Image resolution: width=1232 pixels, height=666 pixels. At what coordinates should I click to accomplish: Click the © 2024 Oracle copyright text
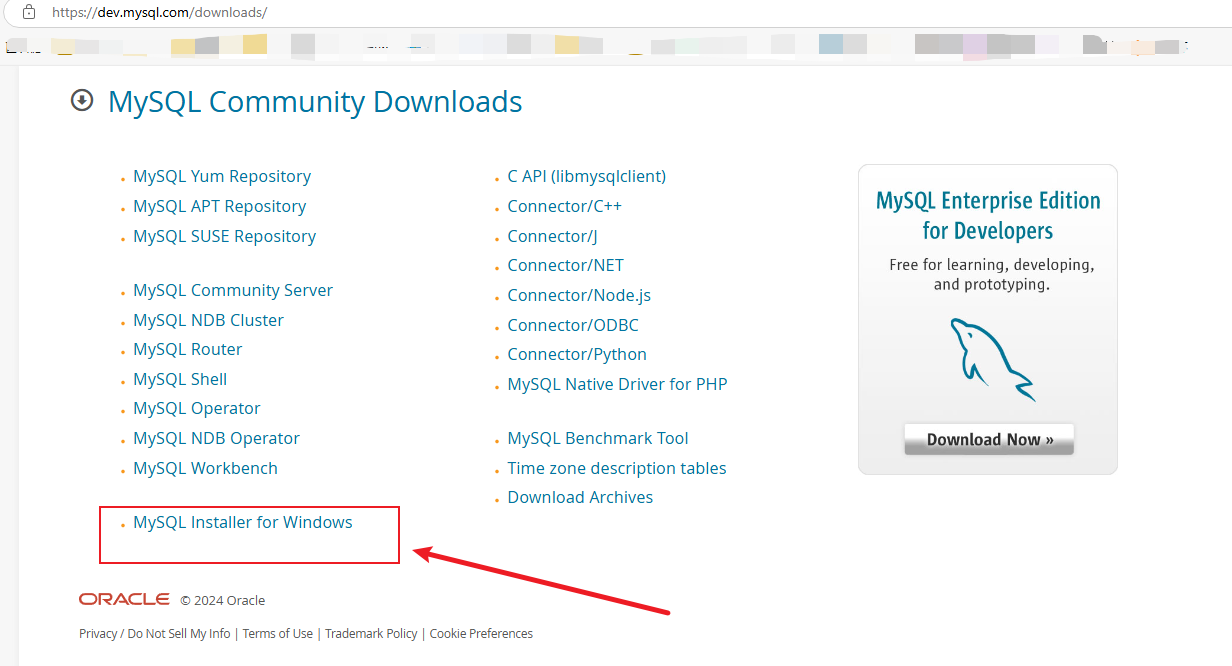click(x=223, y=600)
